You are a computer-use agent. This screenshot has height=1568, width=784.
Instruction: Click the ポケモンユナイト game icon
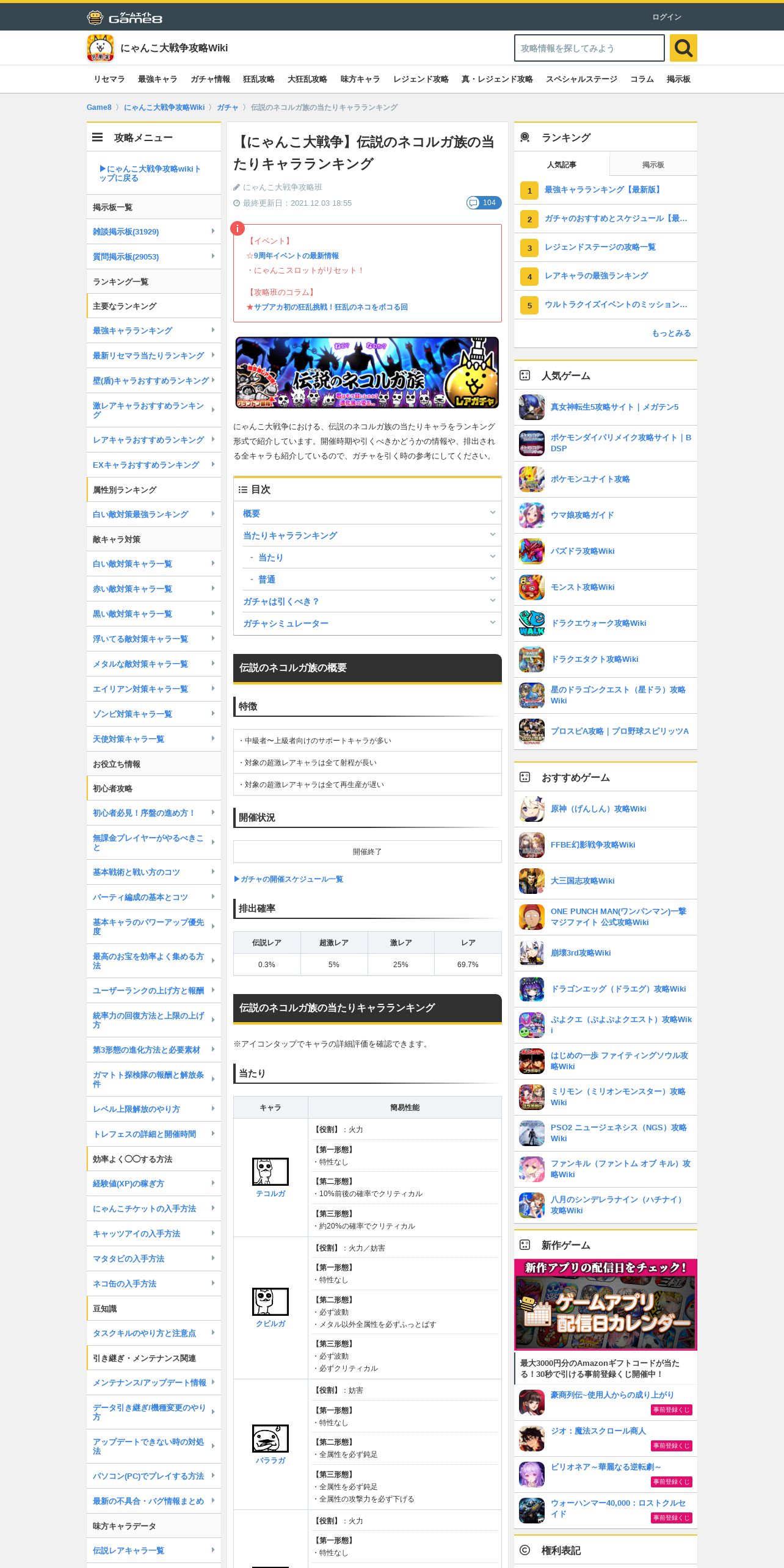[532, 479]
